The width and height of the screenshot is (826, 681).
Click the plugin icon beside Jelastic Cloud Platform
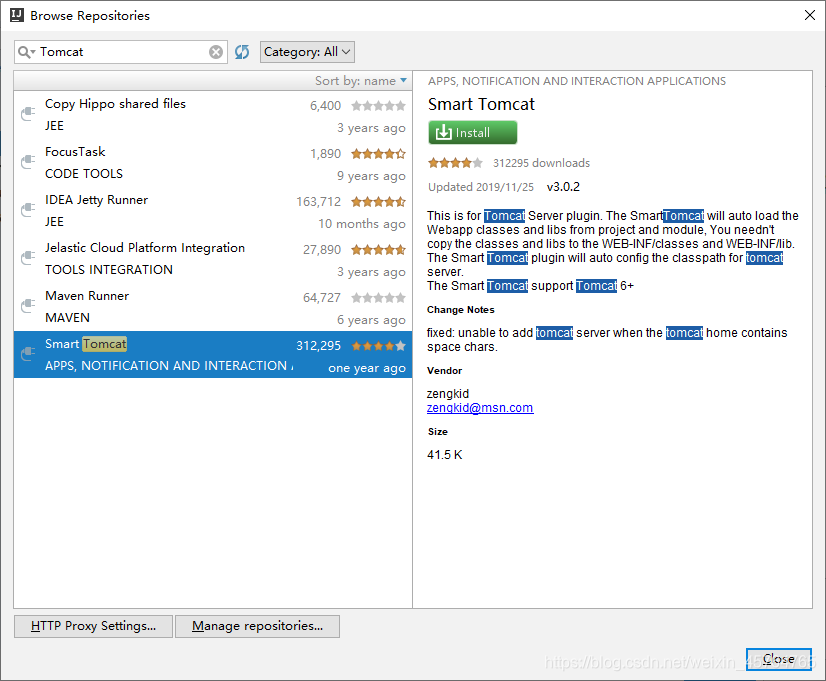(x=28, y=258)
